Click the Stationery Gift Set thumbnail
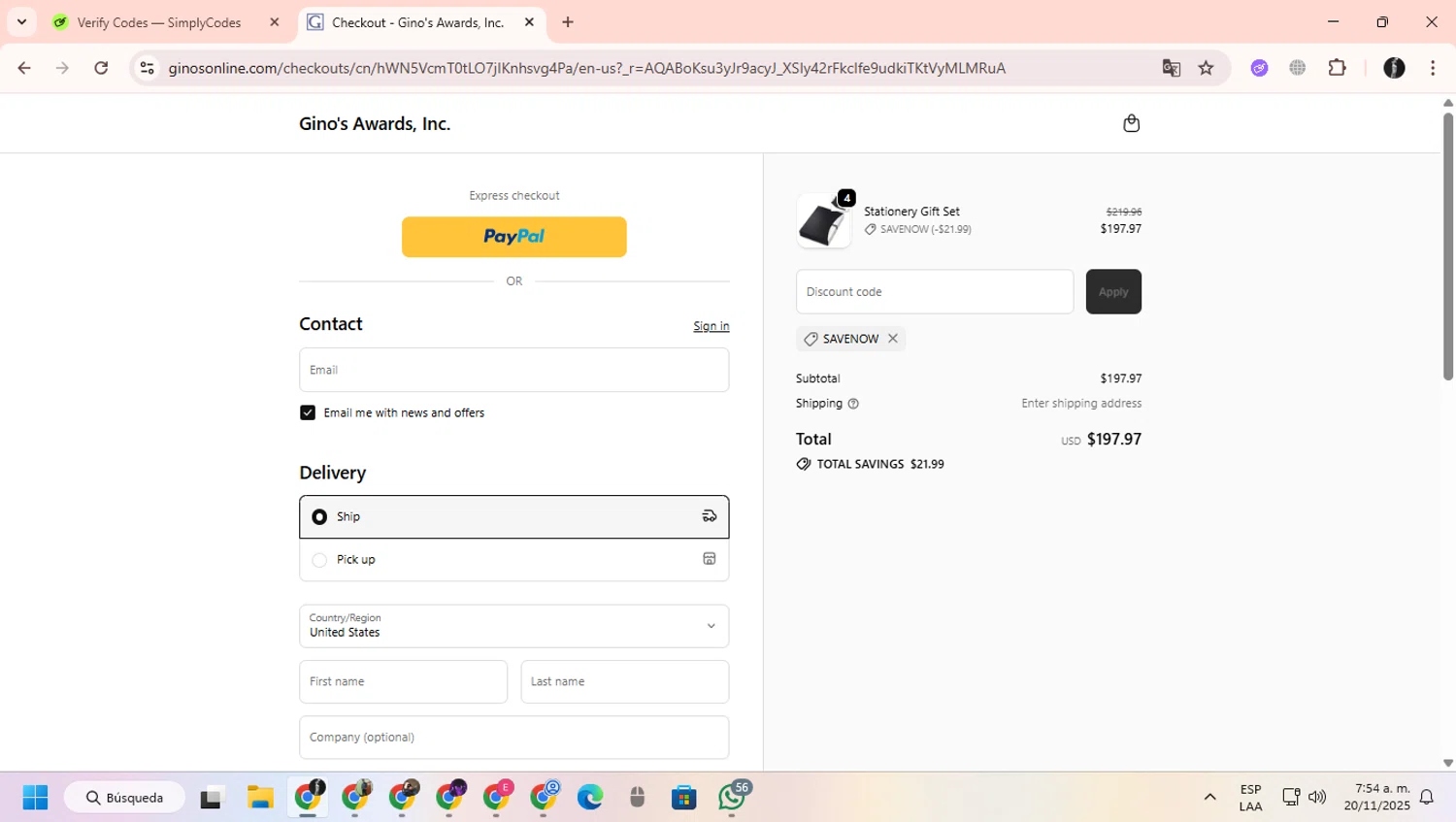The width and height of the screenshot is (1456, 822). pos(824,221)
